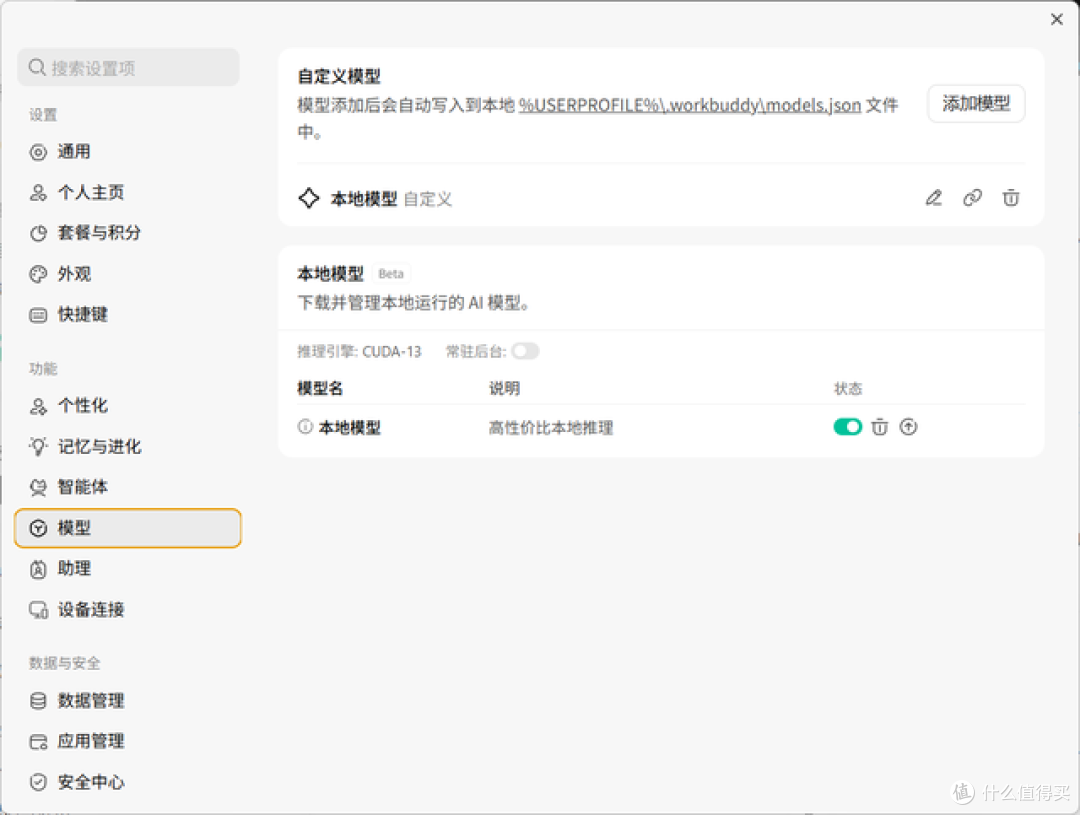Switch to 应用管理 section
This screenshot has width=1080, height=815.
128,741
